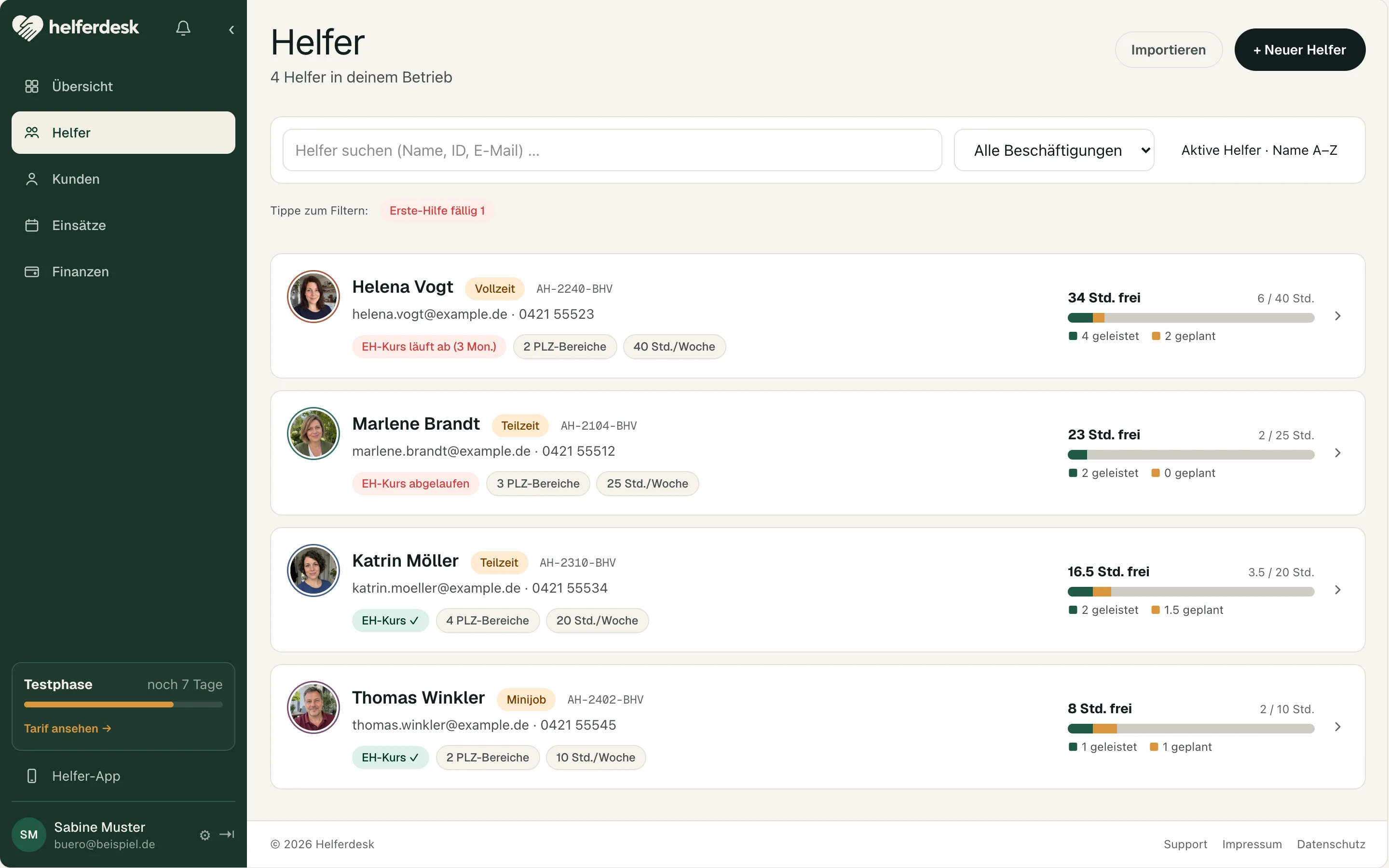Open the Einsätze section
The image size is (1389, 868).
tap(123, 225)
